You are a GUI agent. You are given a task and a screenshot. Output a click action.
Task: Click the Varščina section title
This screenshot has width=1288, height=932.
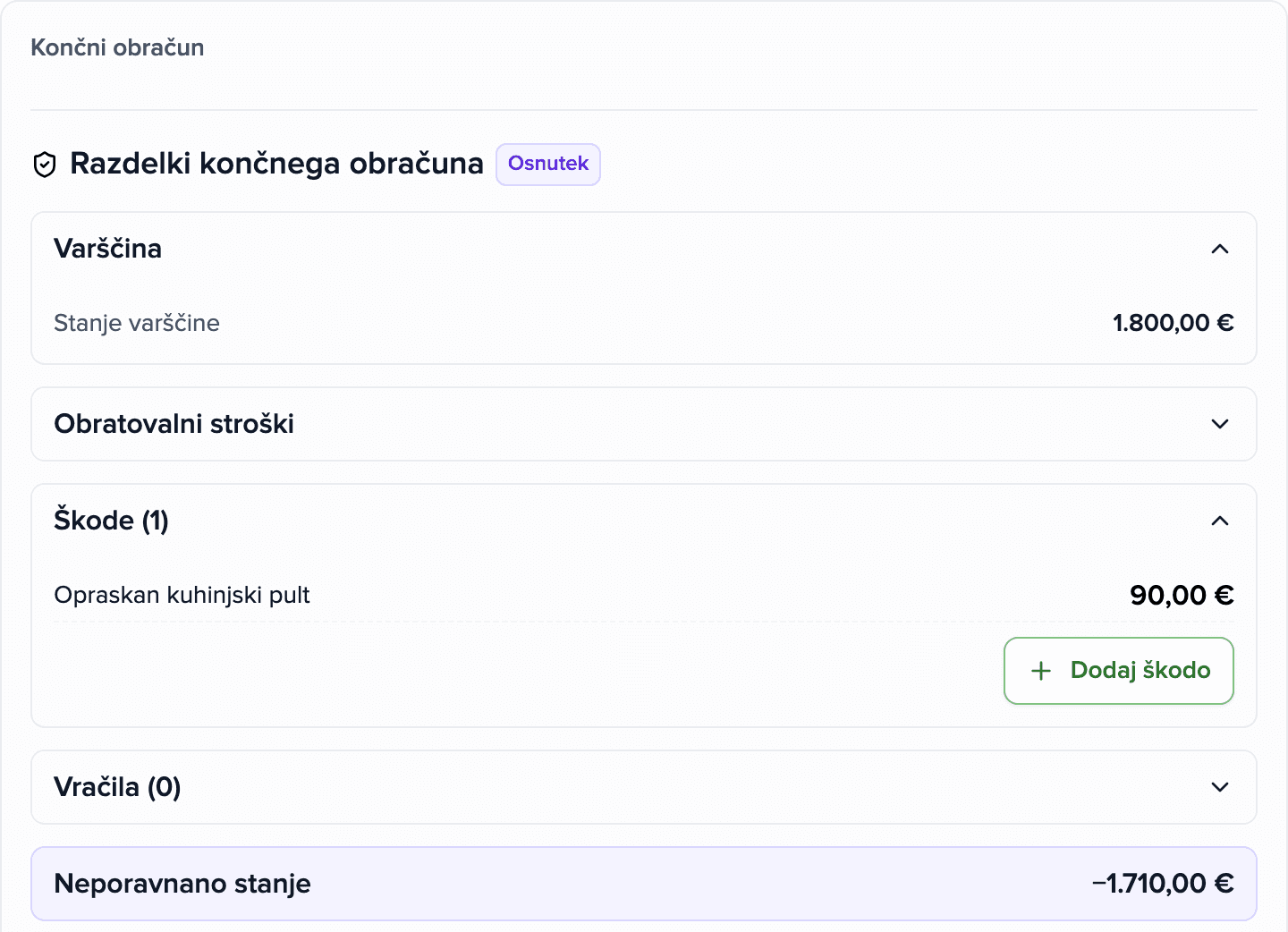pyautogui.click(x=107, y=249)
